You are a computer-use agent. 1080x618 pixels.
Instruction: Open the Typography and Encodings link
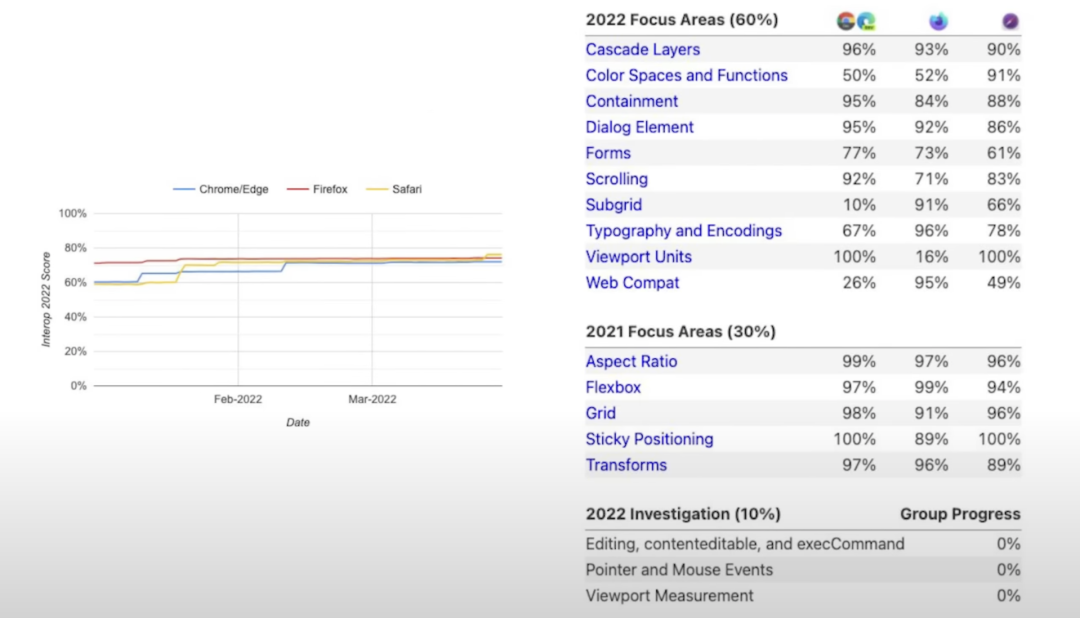coord(684,231)
